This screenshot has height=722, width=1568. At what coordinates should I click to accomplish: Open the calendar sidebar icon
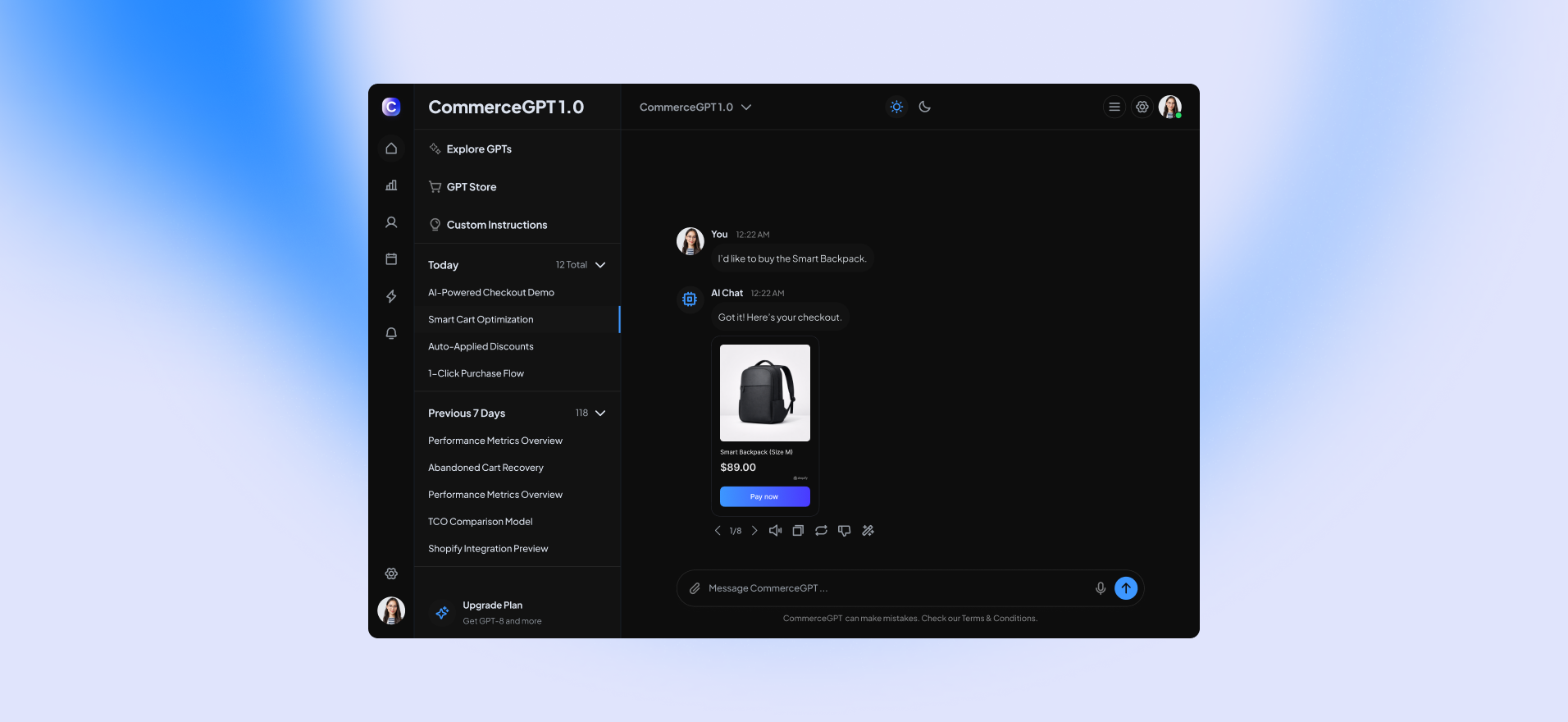point(391,259)
